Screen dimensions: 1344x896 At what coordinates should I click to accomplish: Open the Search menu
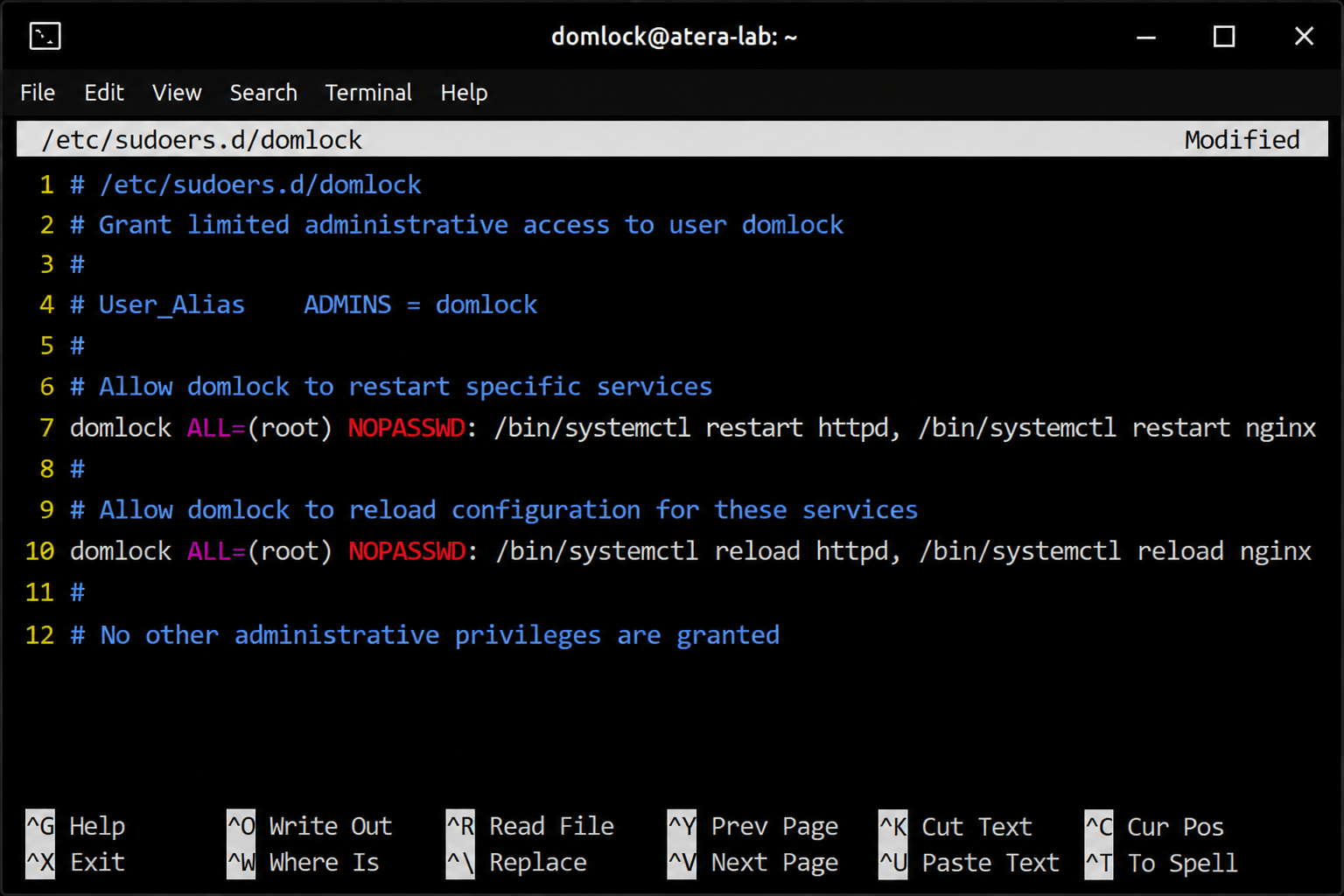point(263,93)
